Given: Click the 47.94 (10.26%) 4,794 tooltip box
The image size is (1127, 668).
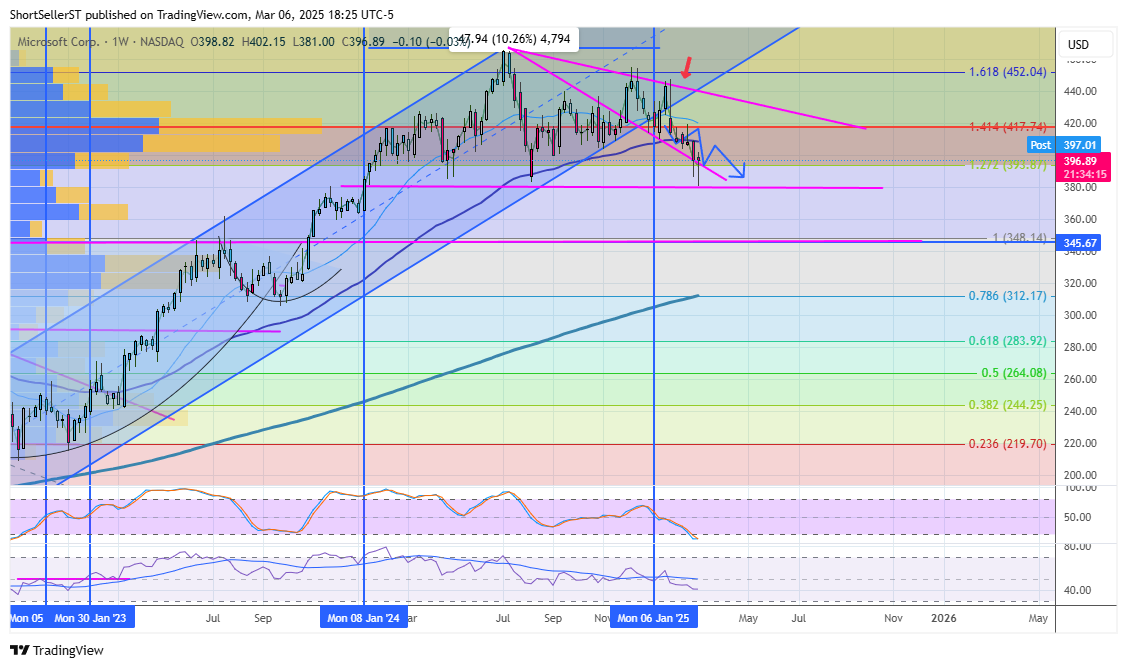Looking at the screenshot, I should click(x=516, y=38).
